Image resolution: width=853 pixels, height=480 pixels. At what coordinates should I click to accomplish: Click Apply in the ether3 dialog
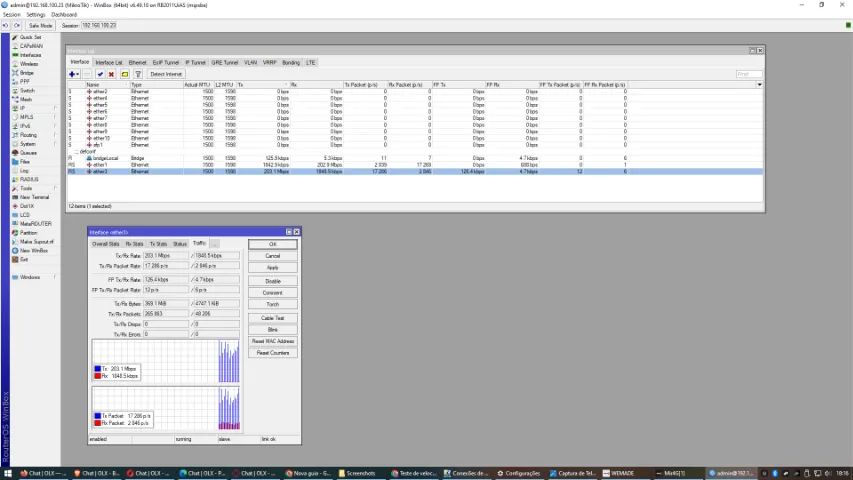point(273,268)
